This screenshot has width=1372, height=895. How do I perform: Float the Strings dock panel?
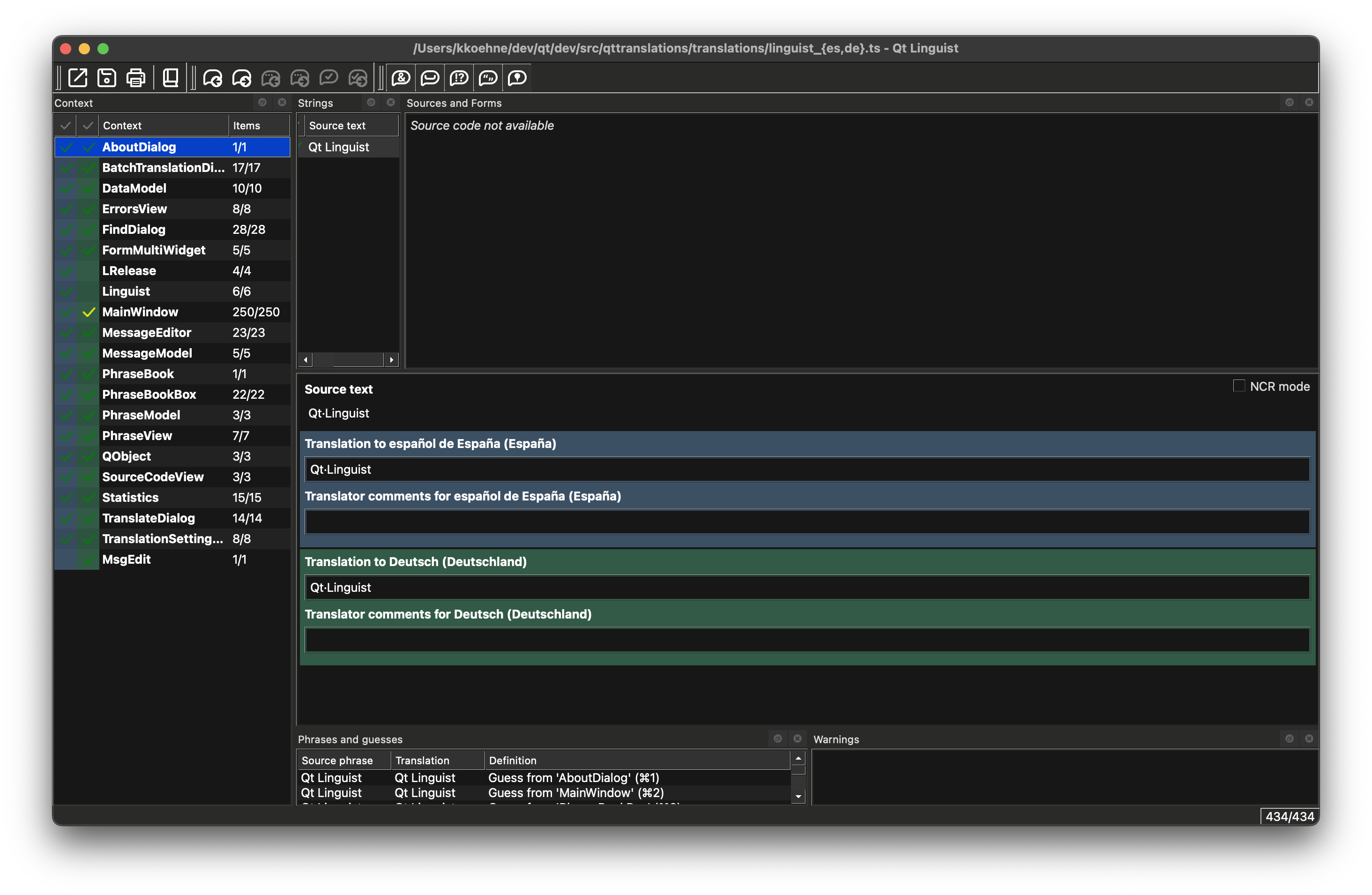click(x=371, y=103)
